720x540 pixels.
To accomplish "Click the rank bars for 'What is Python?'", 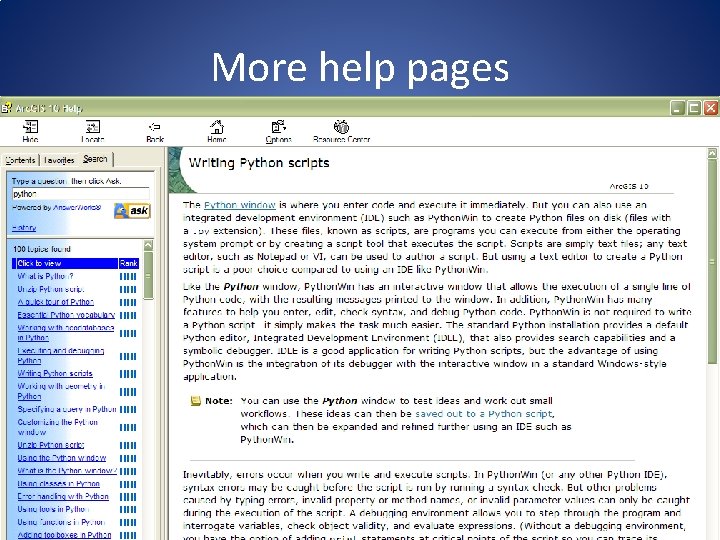I will [128, 276].
